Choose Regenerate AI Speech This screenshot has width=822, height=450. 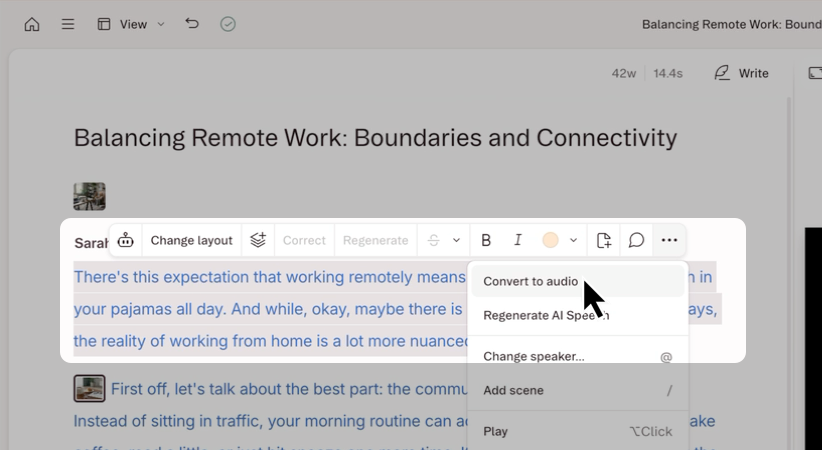pyautogui.click(x=578, y=315)
